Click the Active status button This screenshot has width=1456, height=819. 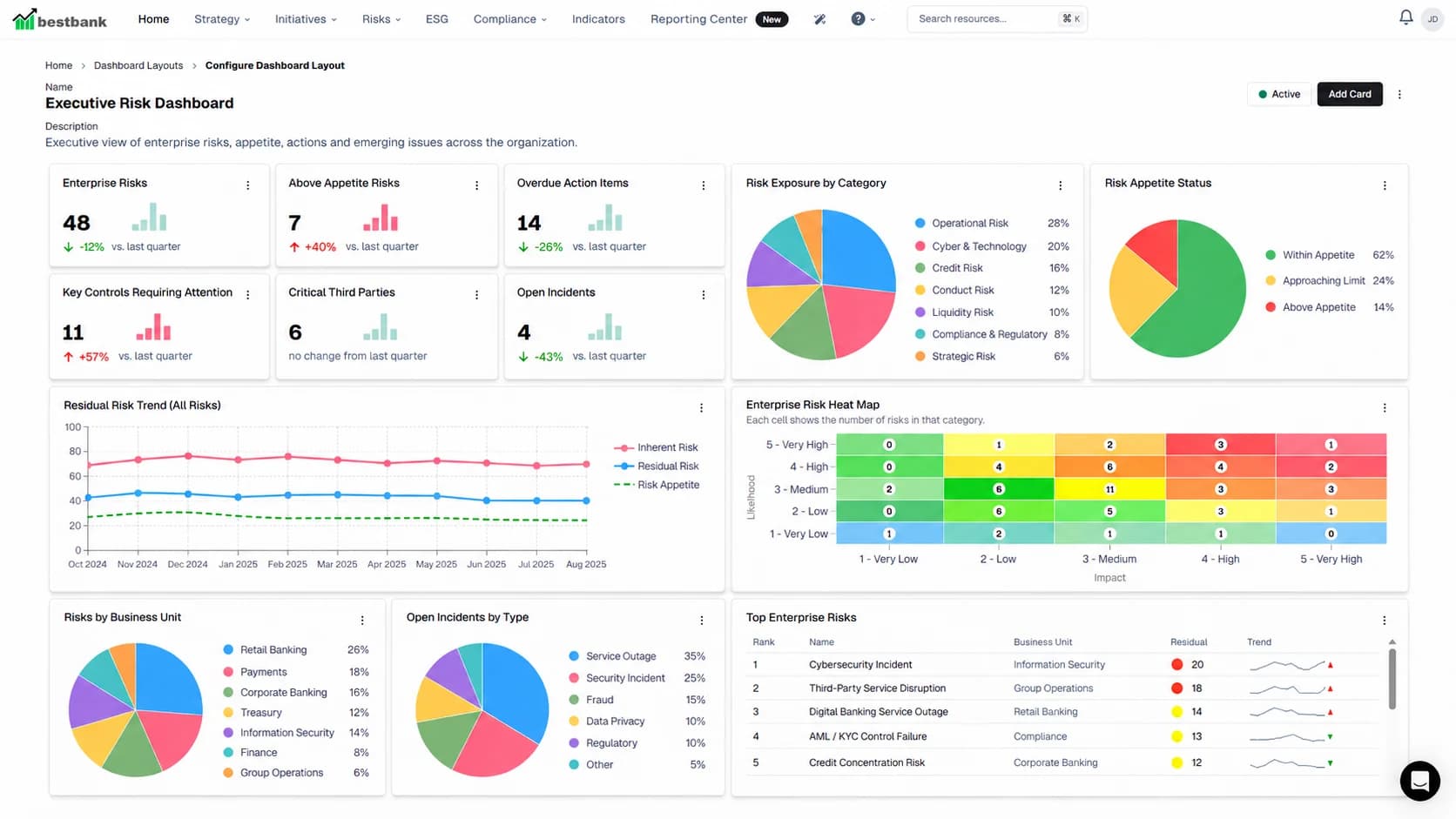tap(1279, 94)
